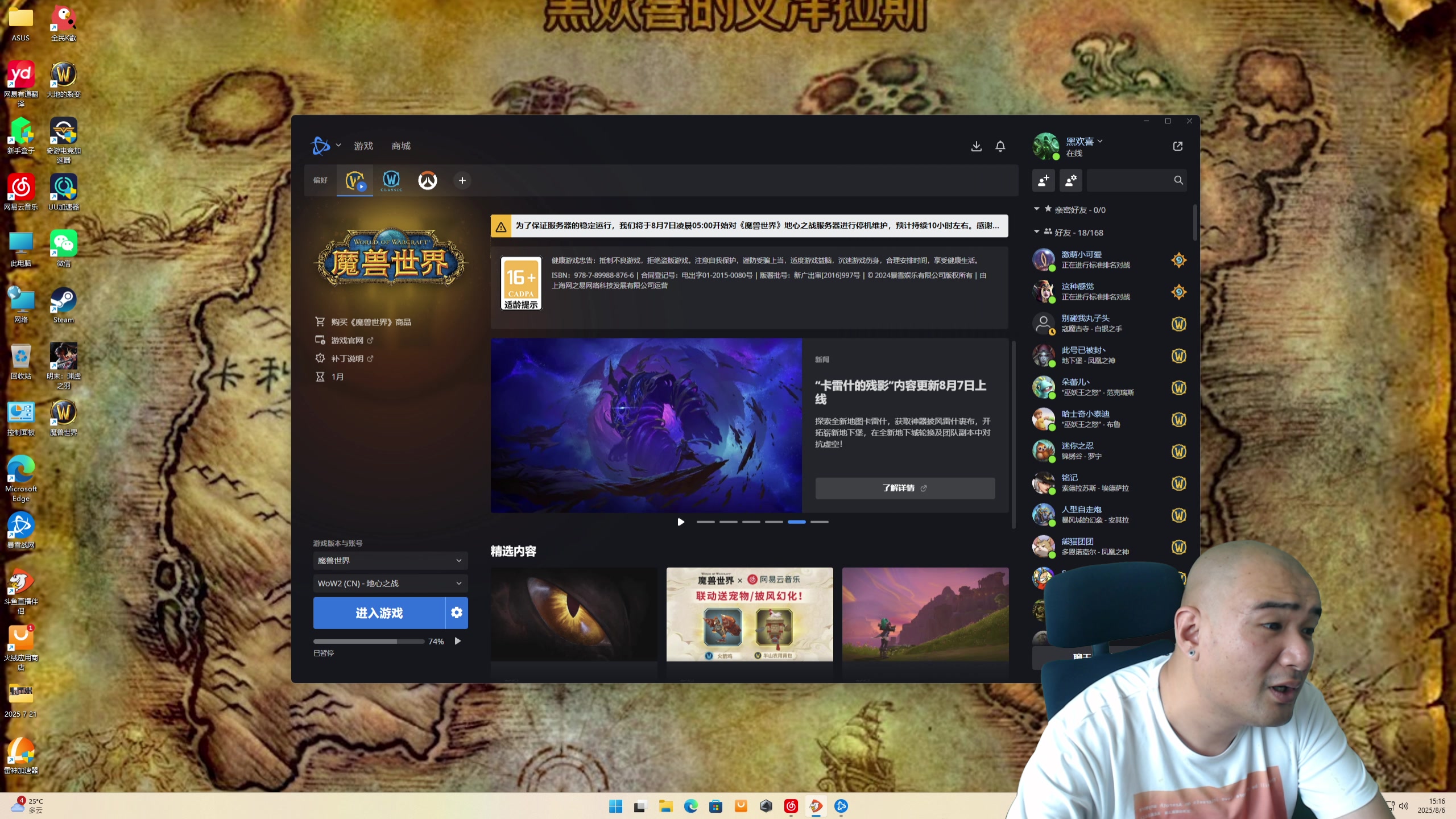The width and height of the screenshot is (1456, 819).
Task: Click the 74% download progress bar
Action: pyautogui.click(x=369, y=642)
